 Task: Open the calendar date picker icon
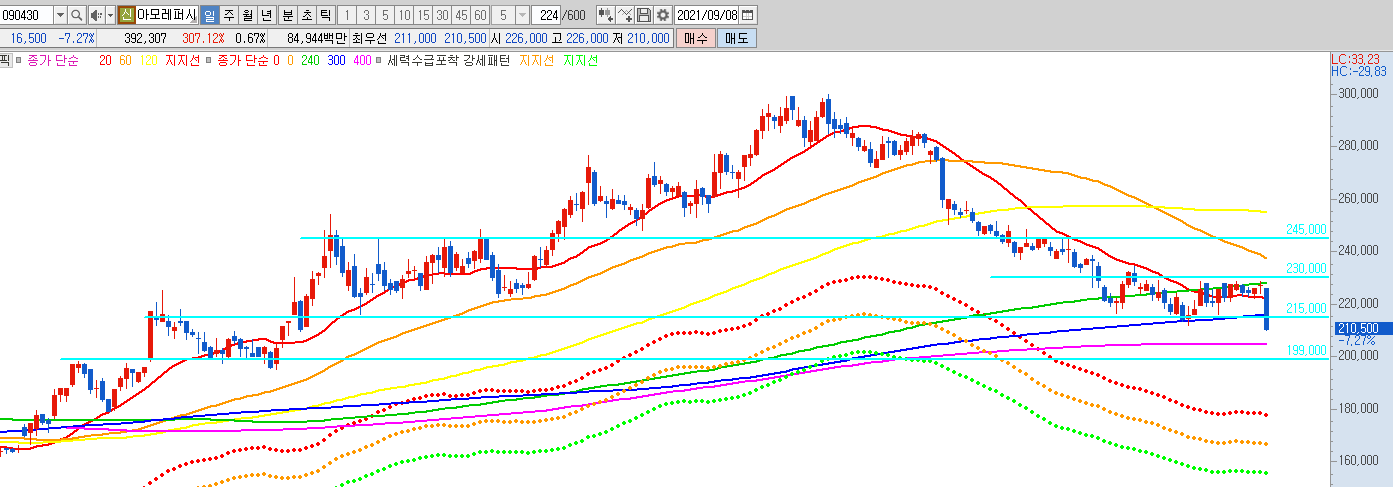click(748, 15)
